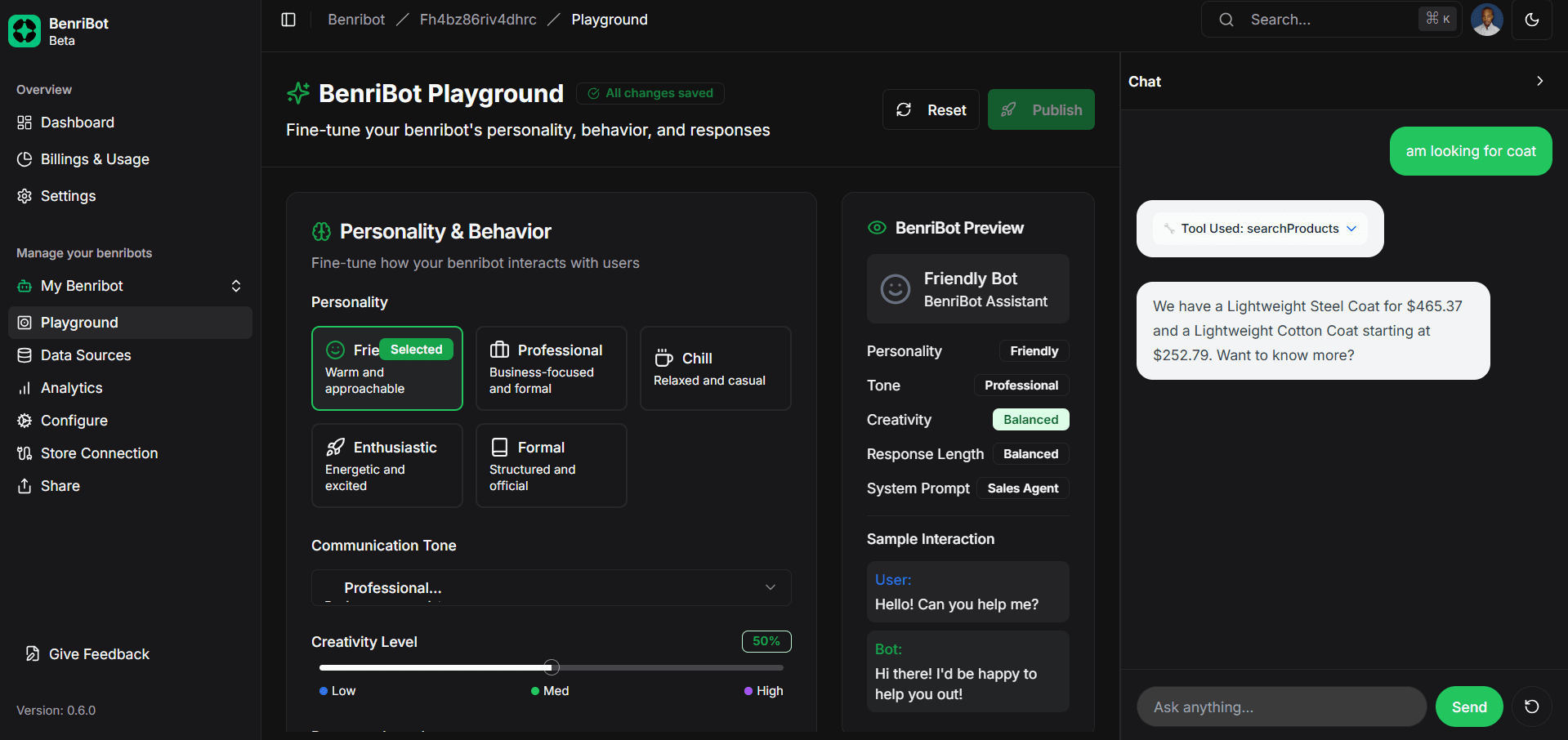Click the user profile avatar

[1486, 20]
